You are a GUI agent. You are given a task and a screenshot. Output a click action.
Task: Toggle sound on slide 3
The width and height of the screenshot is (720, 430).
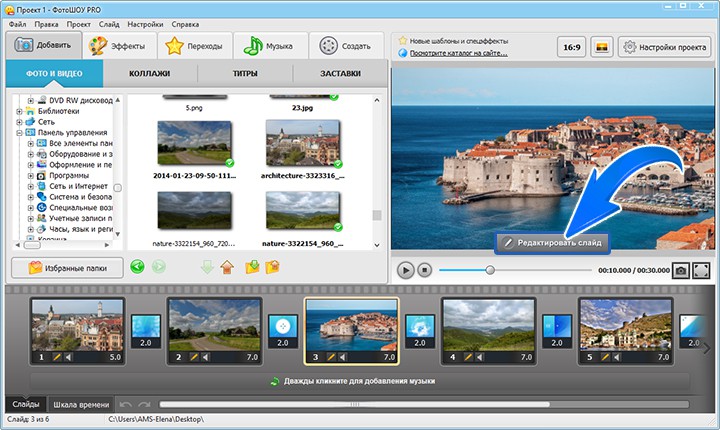(x=343, y=357)
